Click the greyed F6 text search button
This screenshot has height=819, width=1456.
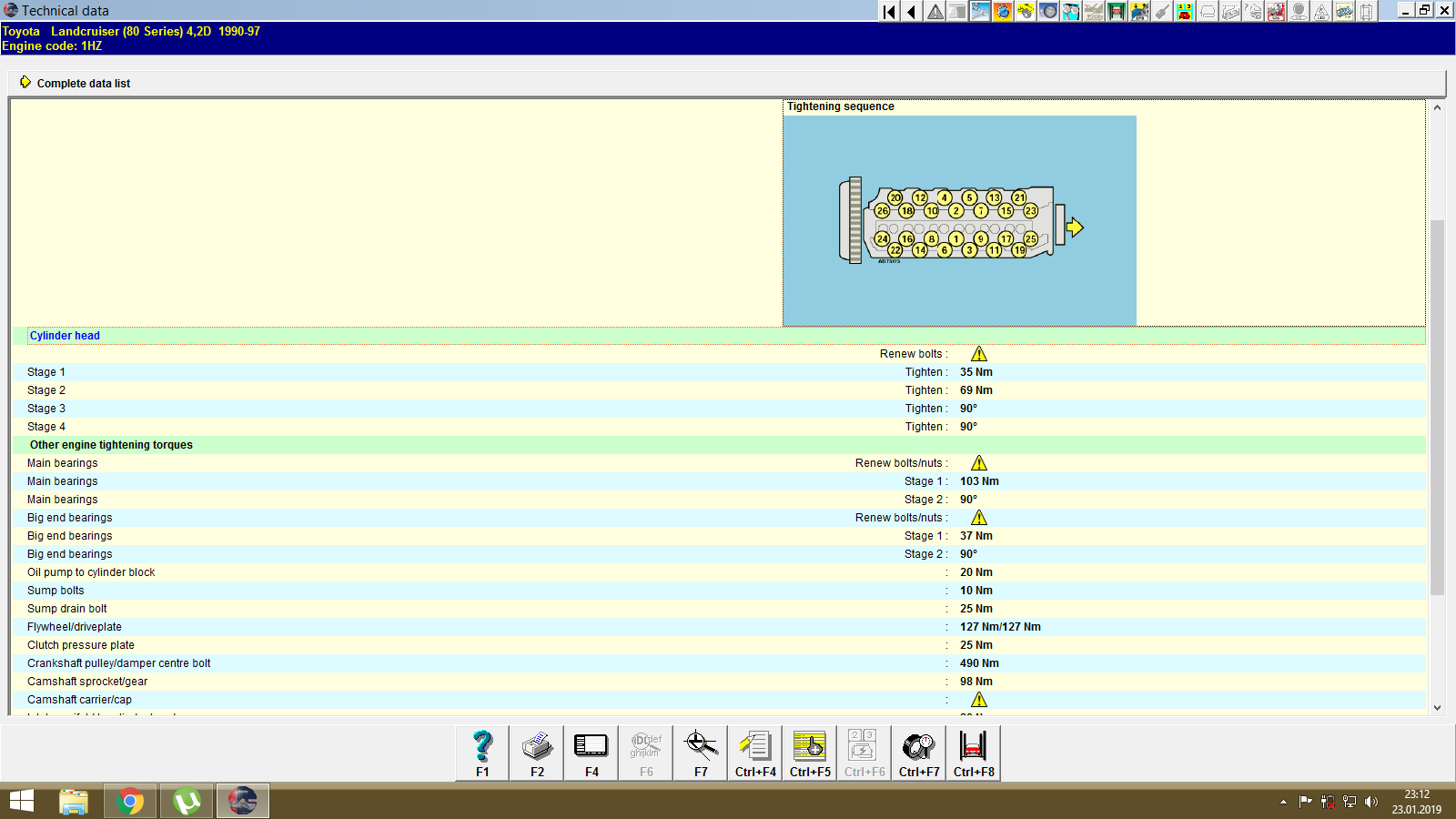click(646, 753)
